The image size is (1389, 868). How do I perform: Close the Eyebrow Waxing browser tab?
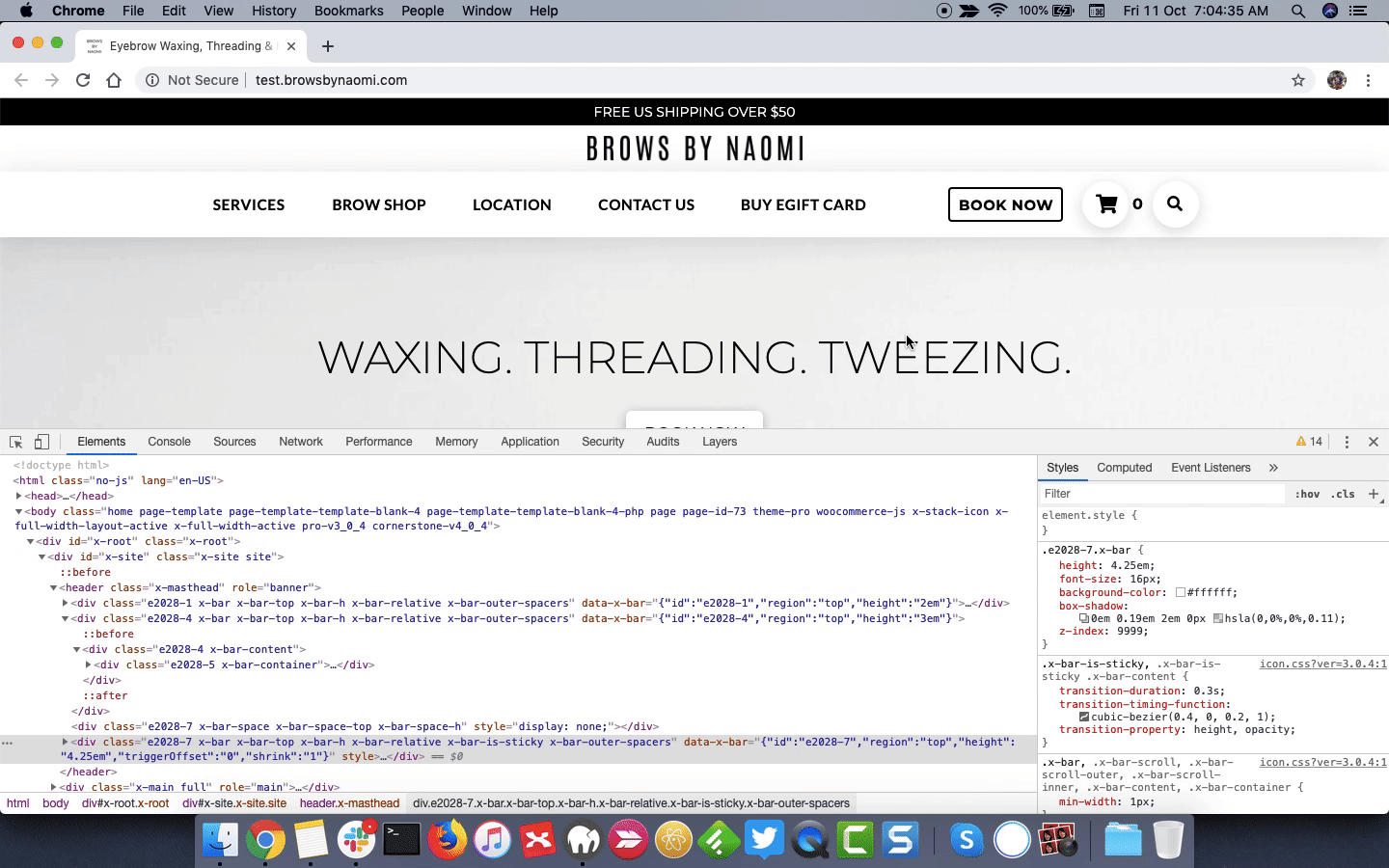click(291, 46)
